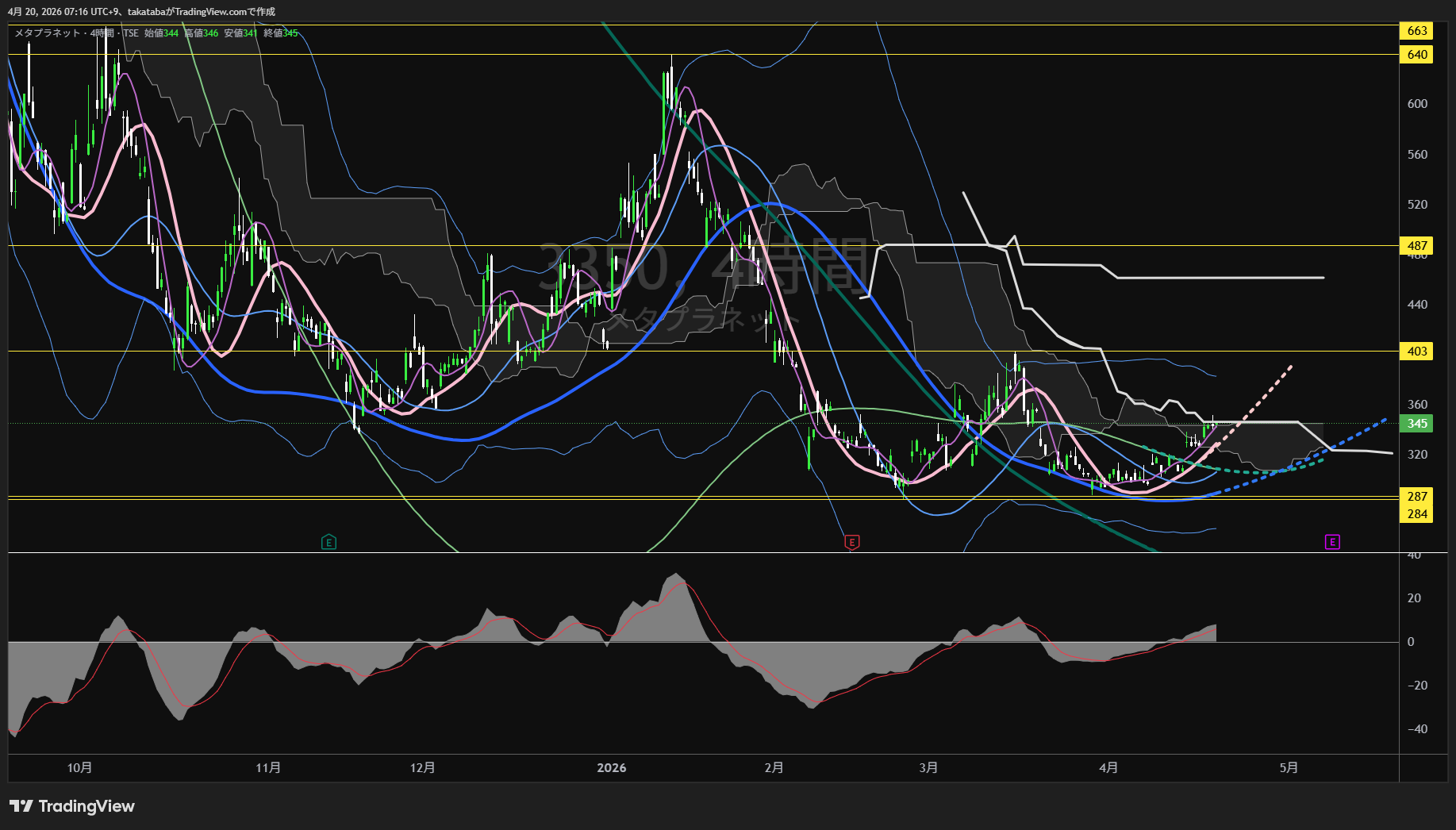Click the 2026 year label on the time axis

(x=611, y=768)
